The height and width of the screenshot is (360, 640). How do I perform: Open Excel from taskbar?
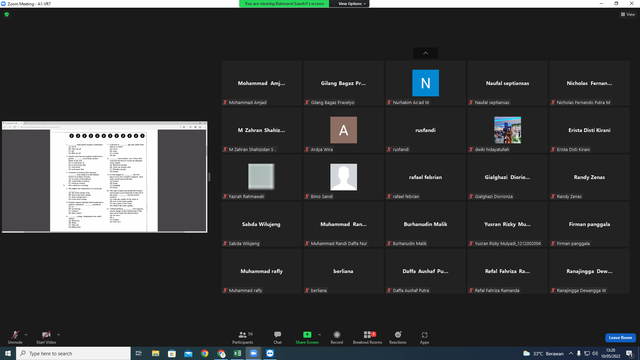coord(237,353)
